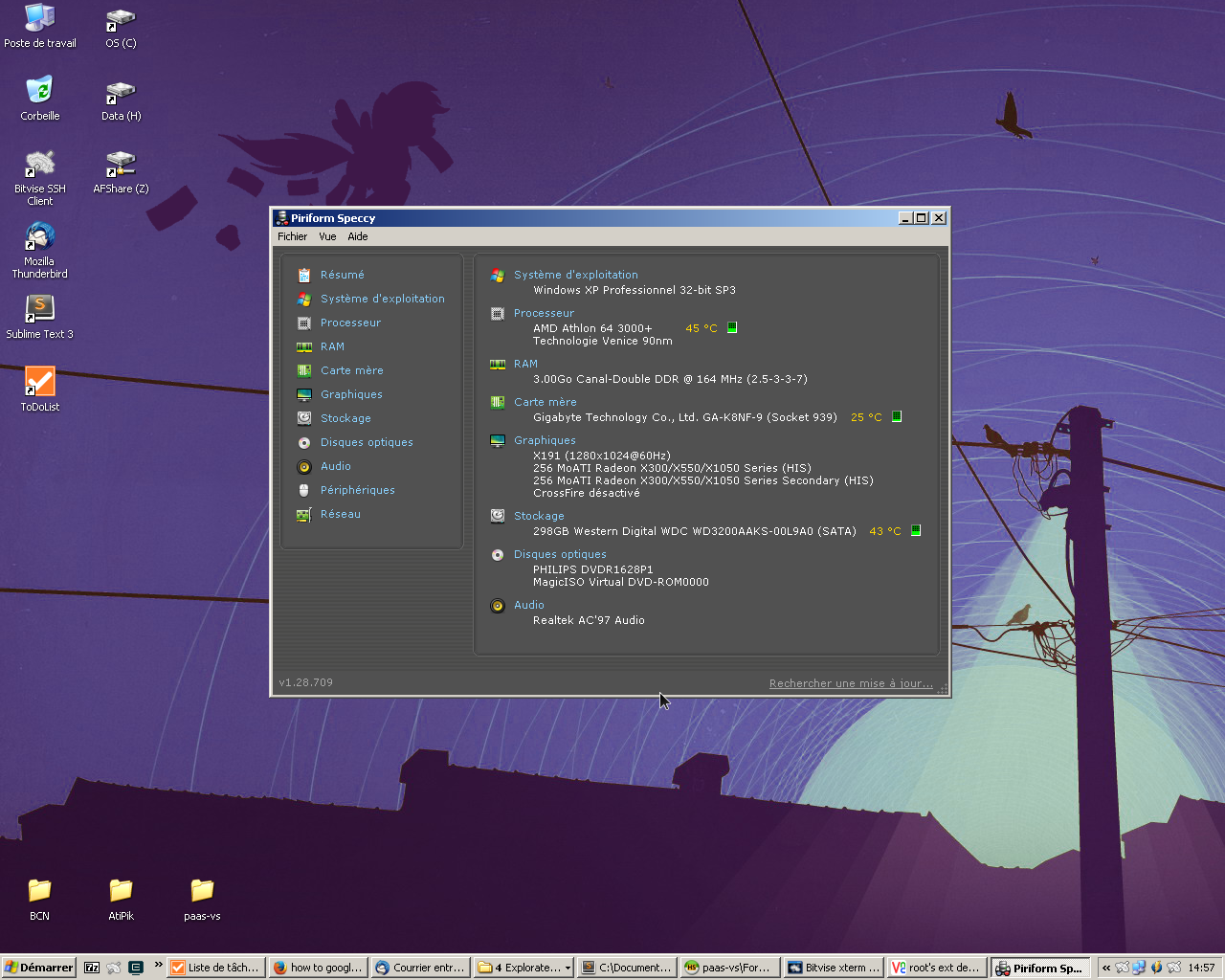Click the system clock 14:57
This screenshot has height=980, width=1225.
pyautogui.click(x=1201, y=968)
